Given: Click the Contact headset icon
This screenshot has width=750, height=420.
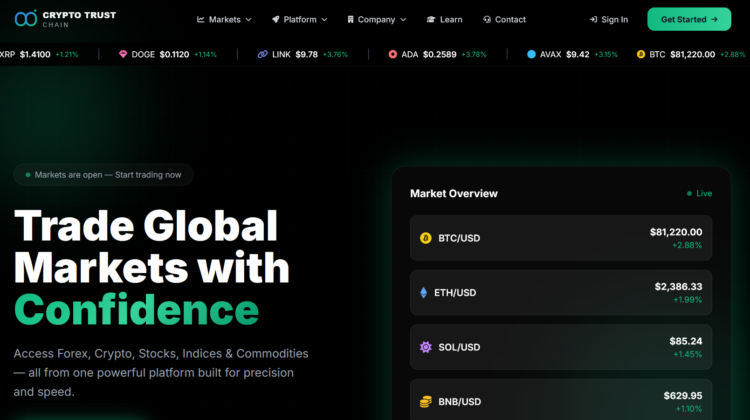Looking at the screenshot, I should 487,20.
